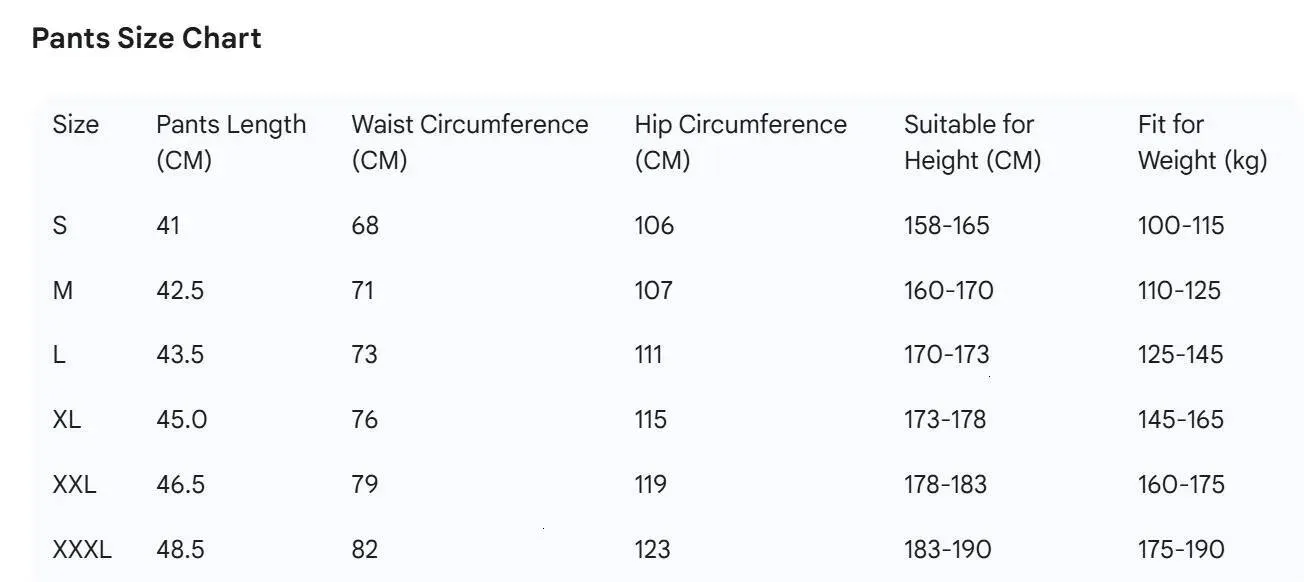
Task: Select the S size row label
Action: click(60, 226)
